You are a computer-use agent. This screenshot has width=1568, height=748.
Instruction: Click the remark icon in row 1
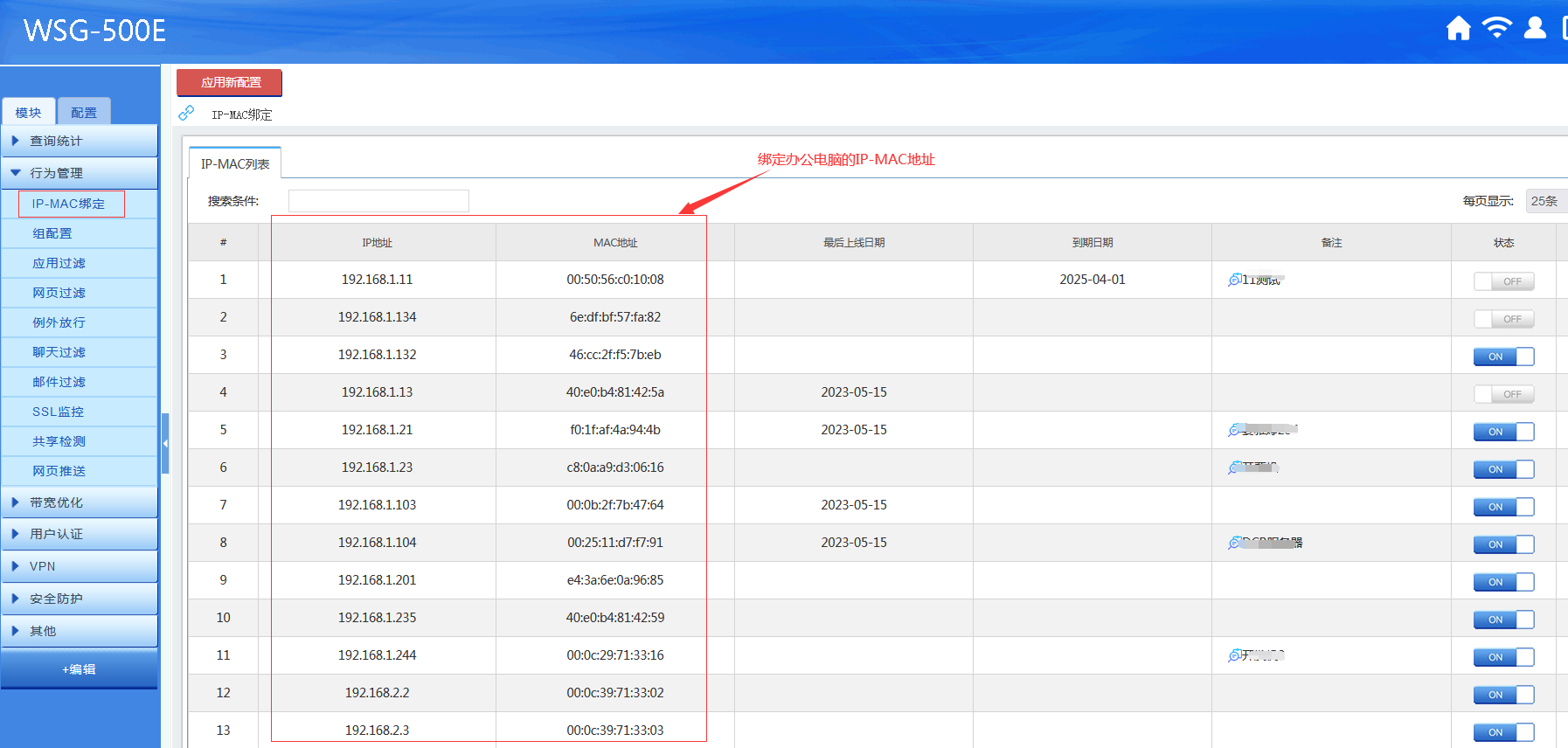pos(1235,280)
